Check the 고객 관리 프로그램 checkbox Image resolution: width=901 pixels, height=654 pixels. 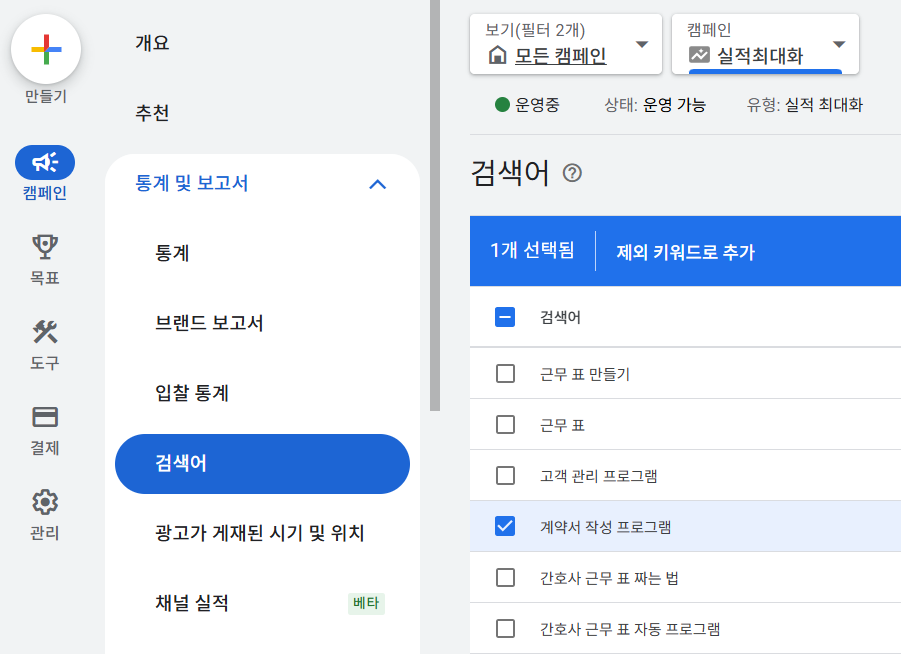pyautogui.click(x=505, y=475)
